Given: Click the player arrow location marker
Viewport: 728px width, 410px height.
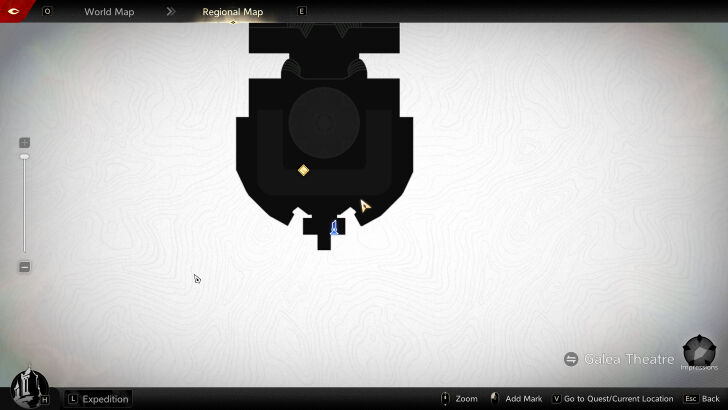Looking at the screenshot, I should (x=365, y=206).
